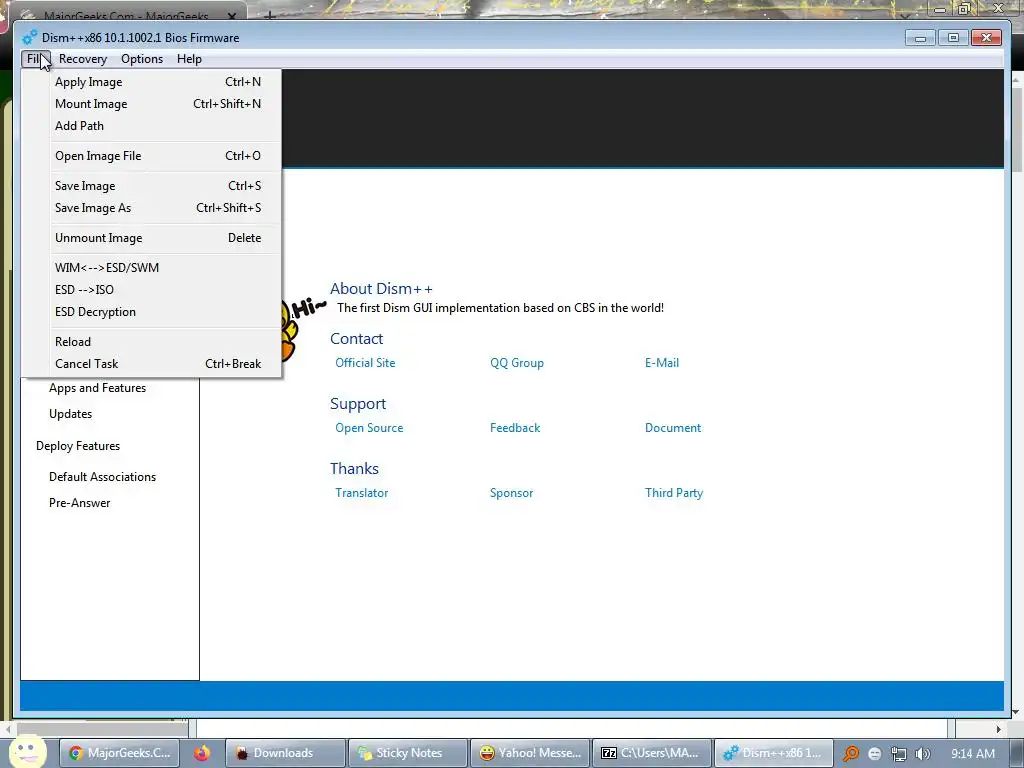Maximize the Dism++ window
This screenshot has width=1024, height=768.
(x=953, y=37)
